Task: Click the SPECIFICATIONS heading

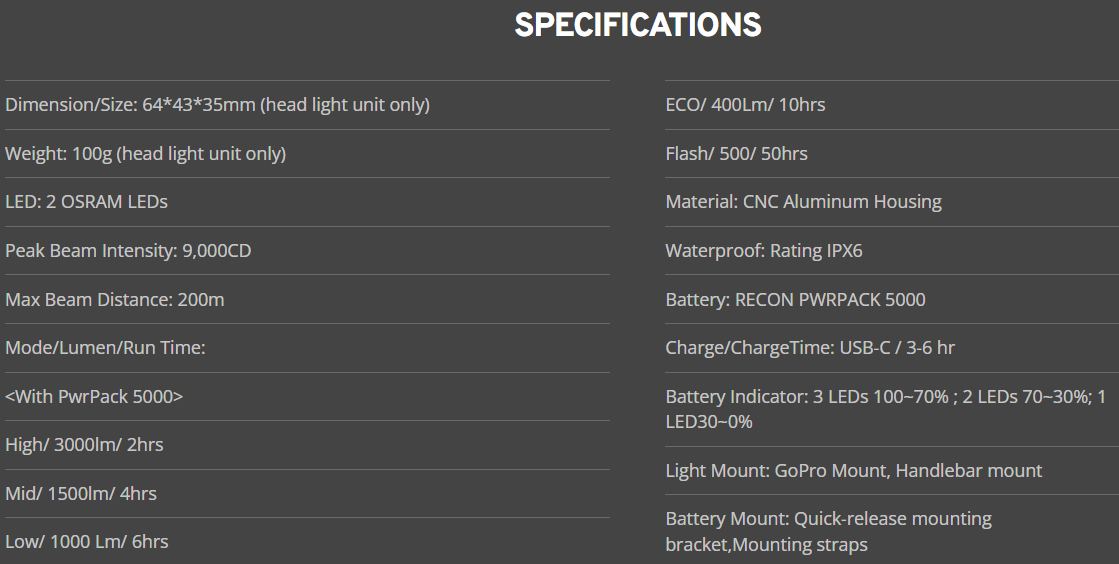Action: (638, 25)
